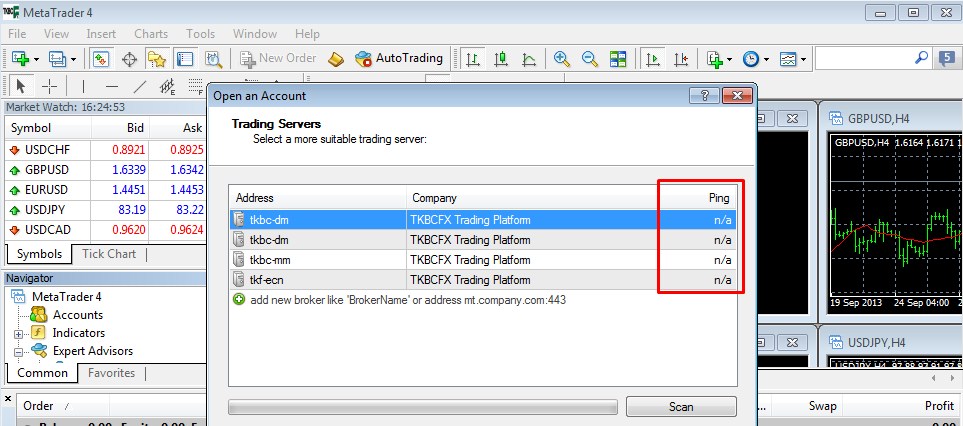Image resolution: width=963 pixels, height=426 pixels.
Task: Click the dialog help question-mark button
Action: click(x=704, y=95)
